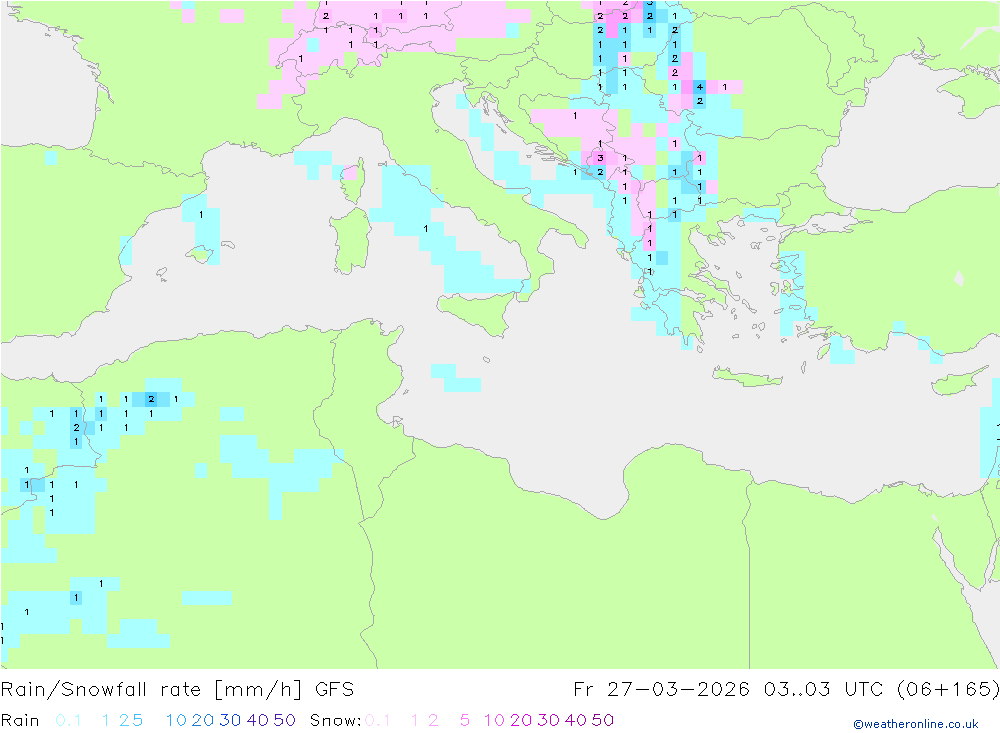The image size is (1000, 733).
Task: Select the rain legend value 0.1
Action: pos(68,720)
